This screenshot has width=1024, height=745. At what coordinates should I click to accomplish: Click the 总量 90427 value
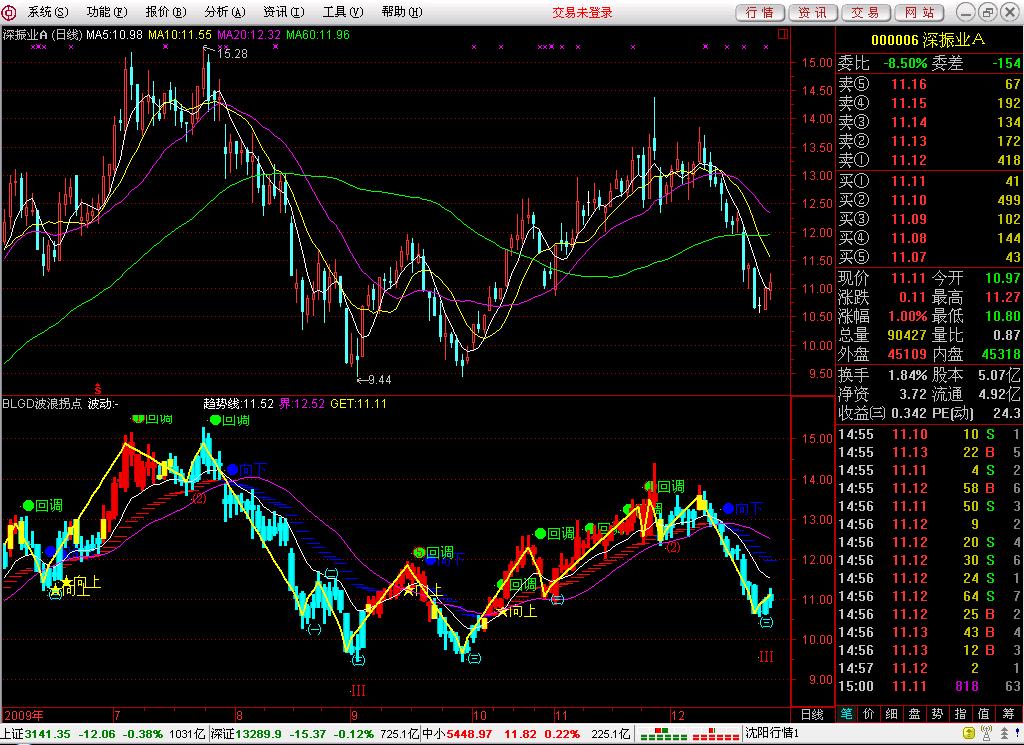907,336
